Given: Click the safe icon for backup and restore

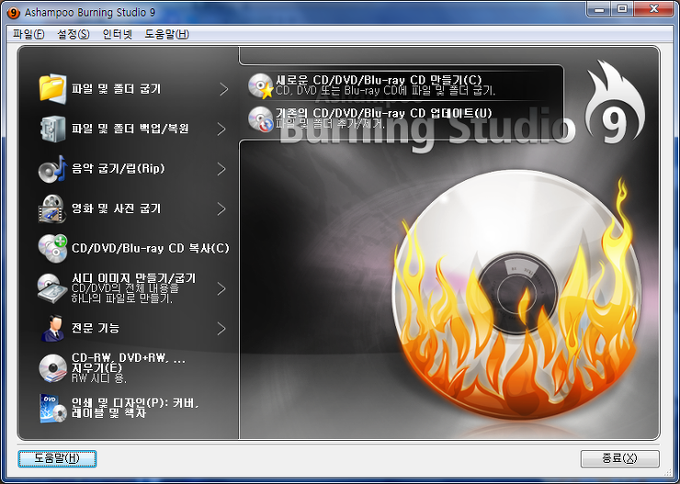Looking at the screenshot, I should (x=52, y=128).
